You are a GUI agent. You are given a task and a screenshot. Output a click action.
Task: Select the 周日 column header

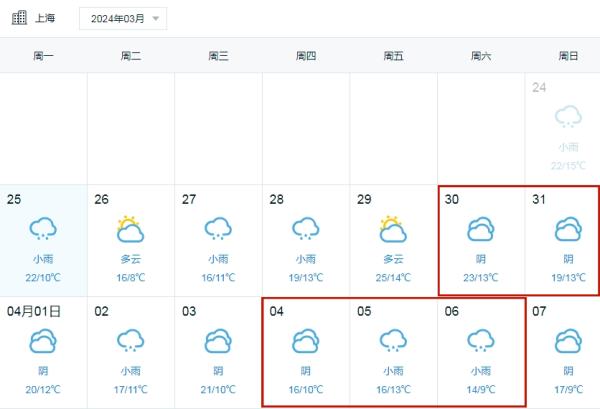tap(568, 56)
